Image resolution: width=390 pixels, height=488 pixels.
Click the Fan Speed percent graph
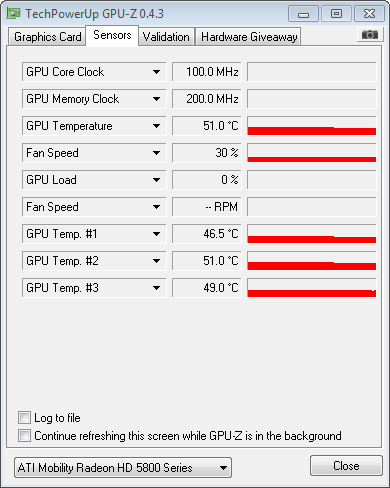pyautogui.click(x=312, y=153)
